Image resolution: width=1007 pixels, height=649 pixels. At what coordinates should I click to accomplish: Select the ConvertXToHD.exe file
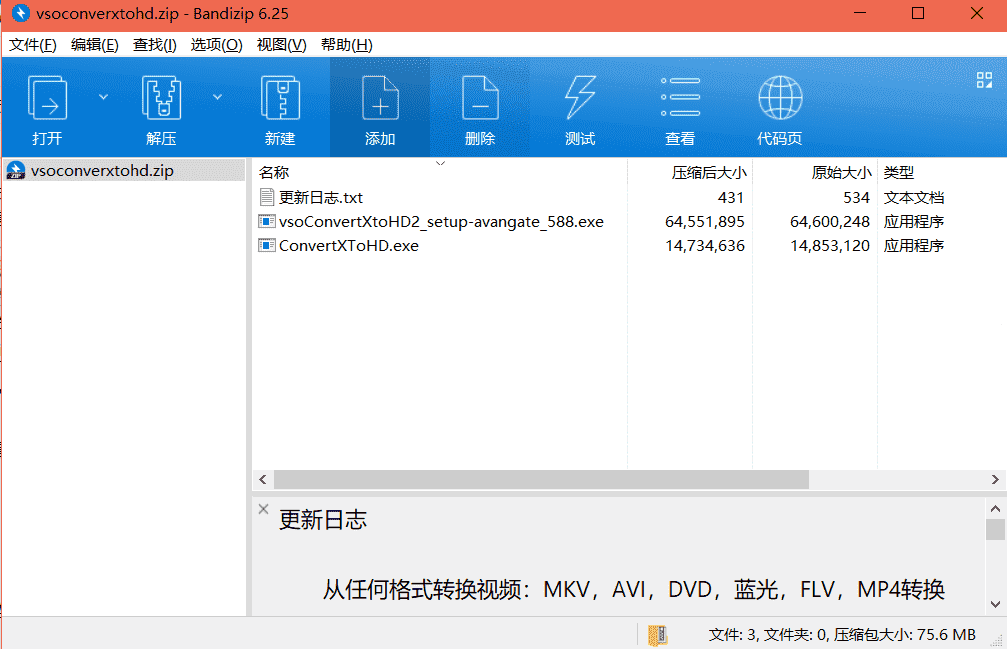click(349, 246)
